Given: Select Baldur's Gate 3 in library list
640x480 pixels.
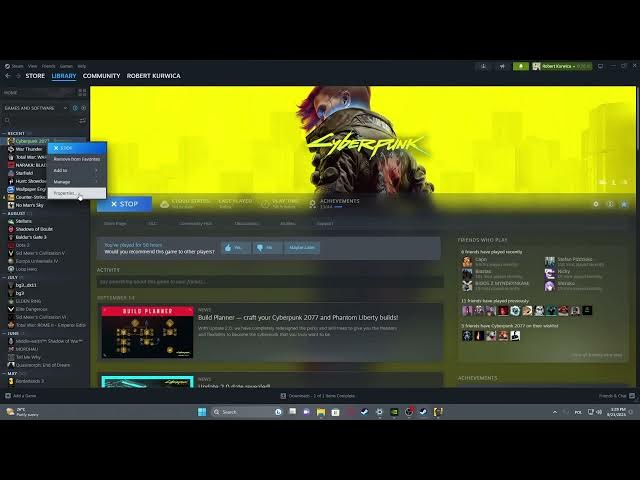Looking at the screenshot, I should (x=32, y=237).
